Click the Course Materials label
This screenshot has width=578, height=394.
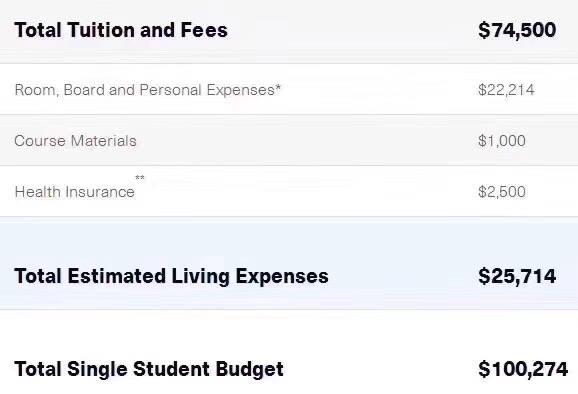click(x=75, y=141)
